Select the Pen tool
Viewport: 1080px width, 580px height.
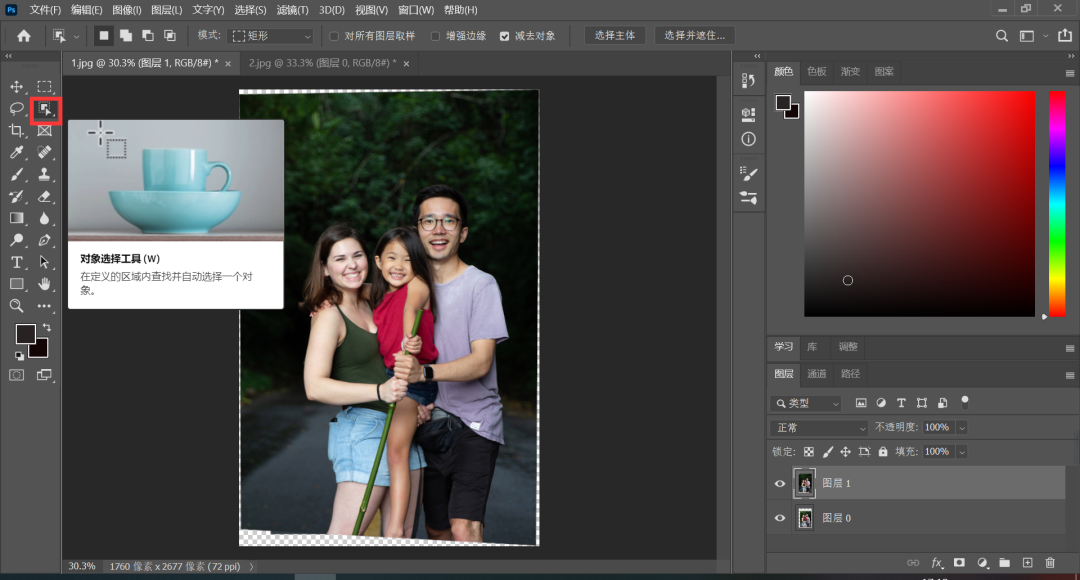click(x=44, y=240)
